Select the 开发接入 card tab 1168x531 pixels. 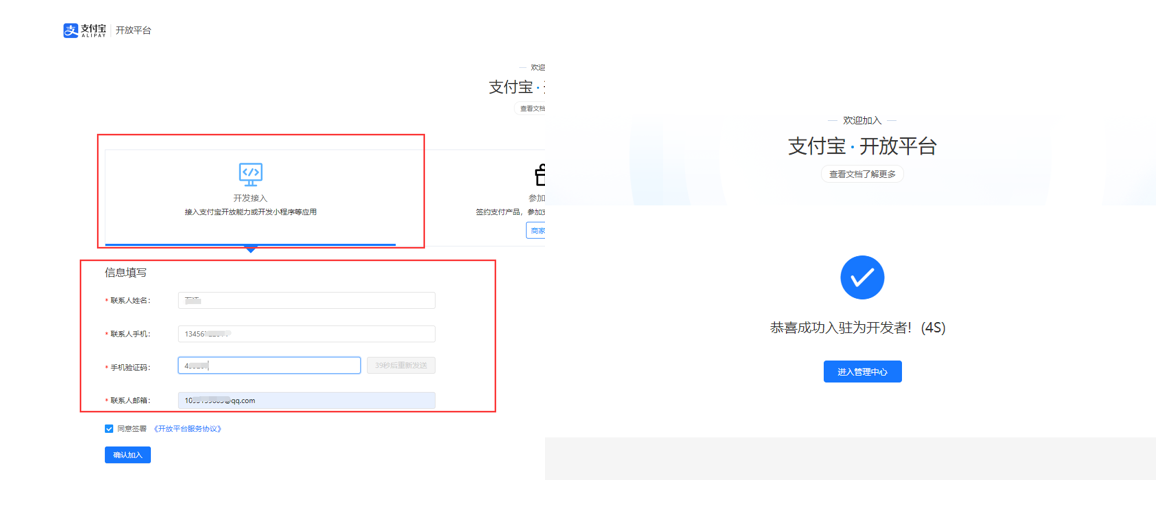coord(250,197)
